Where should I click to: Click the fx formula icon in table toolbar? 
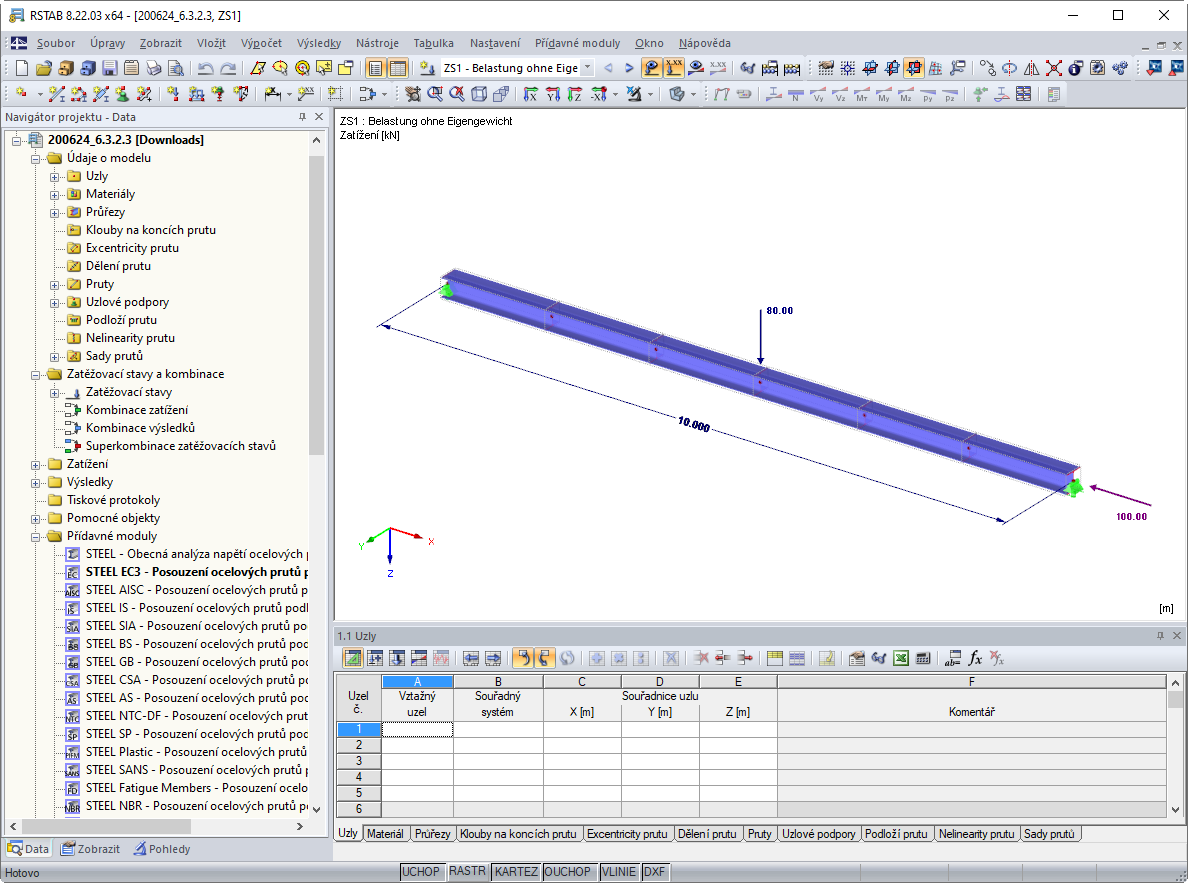click(x=975, y=658)
